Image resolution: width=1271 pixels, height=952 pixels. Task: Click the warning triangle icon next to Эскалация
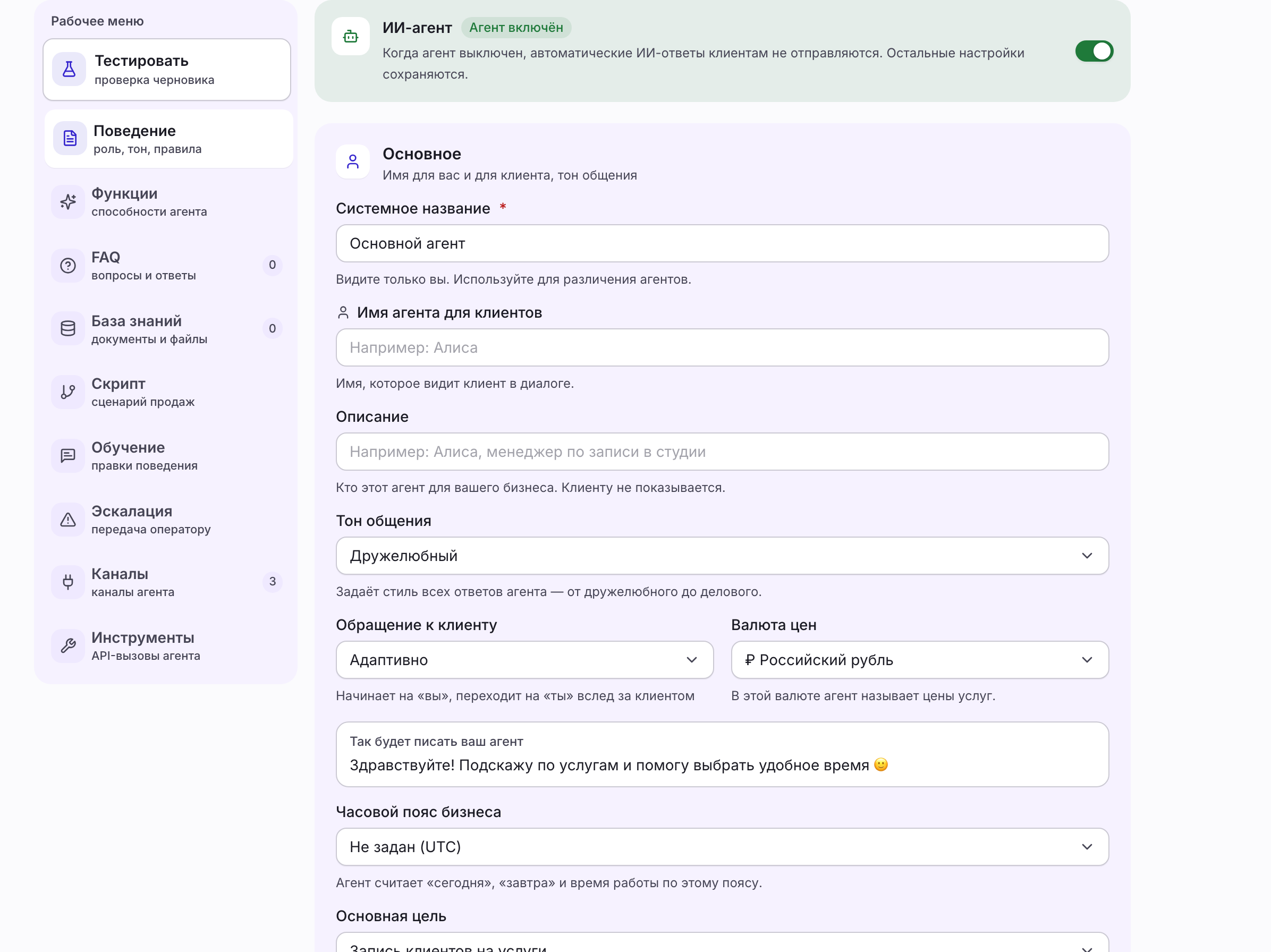[68, 520]
